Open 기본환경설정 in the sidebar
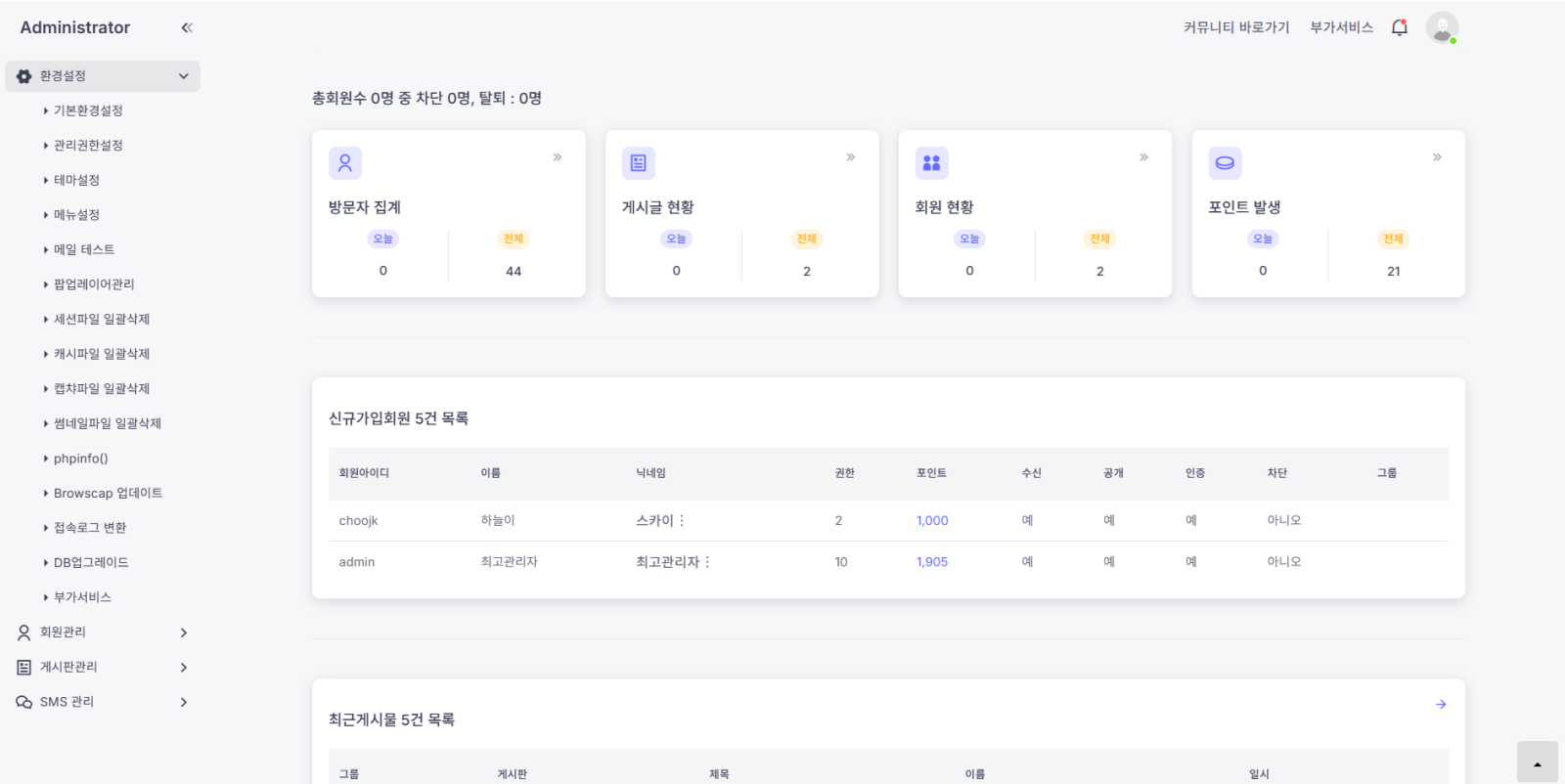Image resolution: width=1565 pixels, height=784 pixels. click(x=88, y=110)
